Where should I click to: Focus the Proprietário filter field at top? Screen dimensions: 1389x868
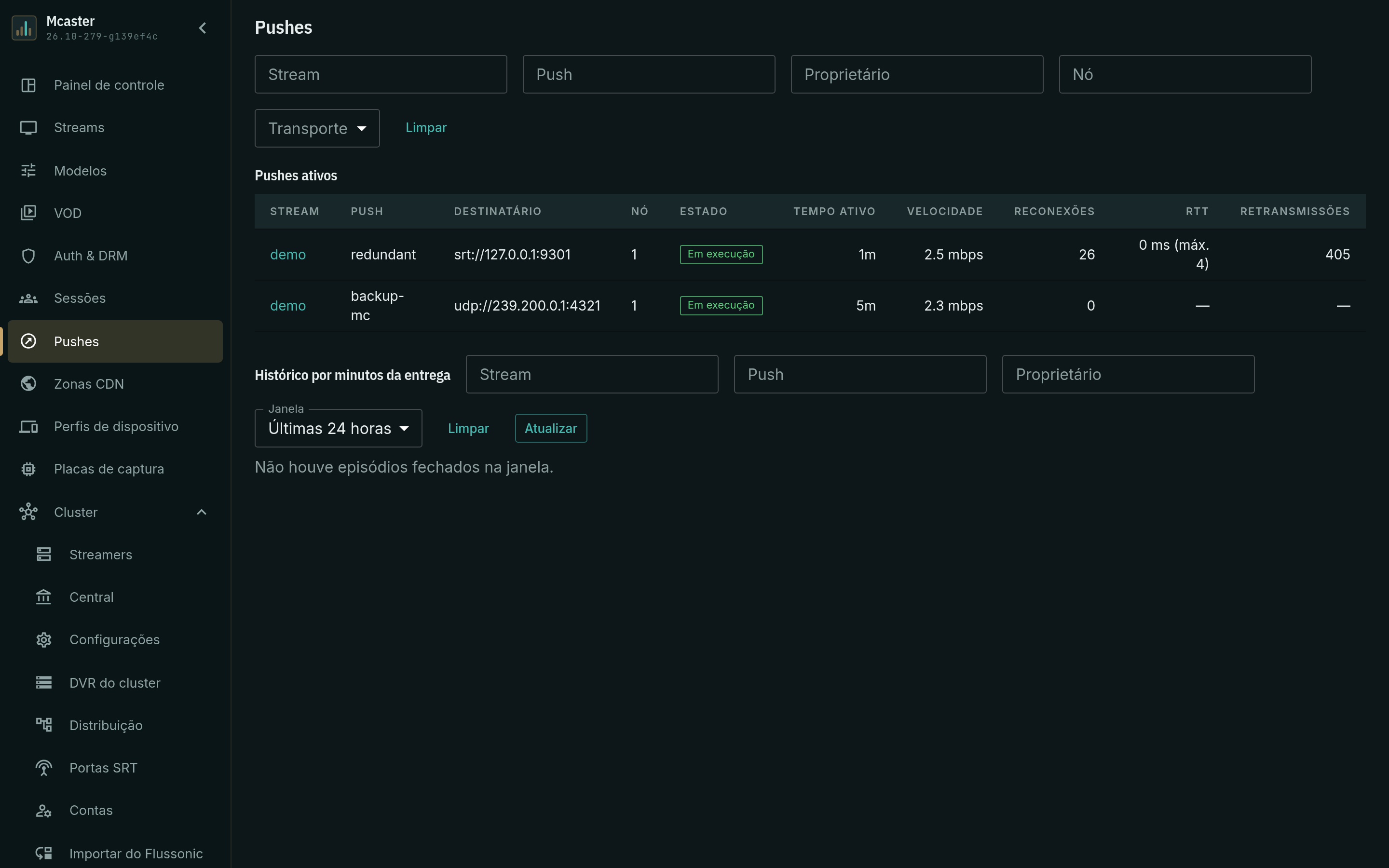coord(917,74)
